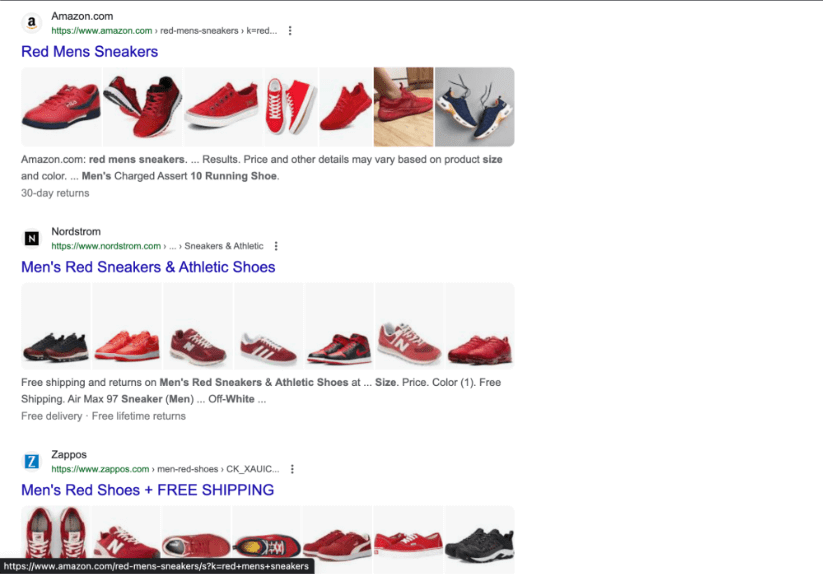The width and height of the screenshot is (823, 574).
Task: Select Nordstrom burgundy New Balance thumbnail
Action: (x=198, y=326)
